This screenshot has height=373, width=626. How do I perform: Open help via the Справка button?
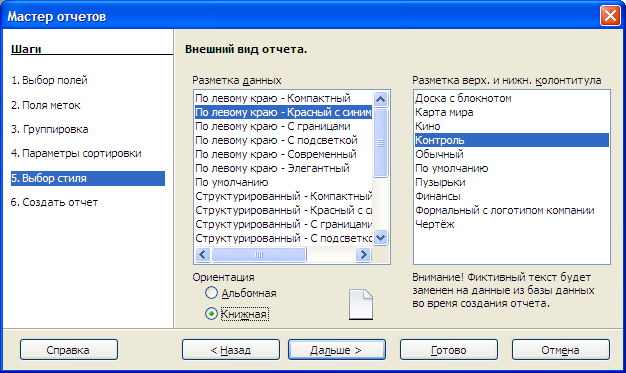click(x=69, y=350)
